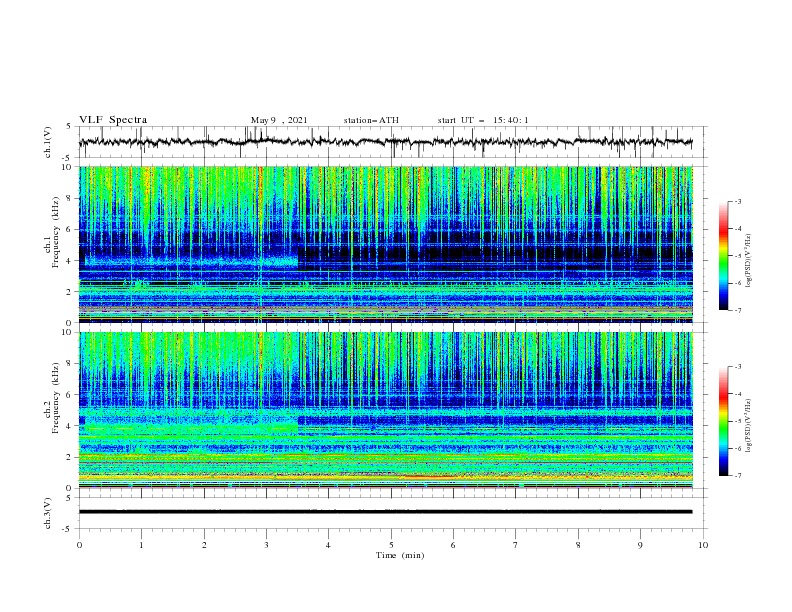
Task: Click time axis tick label '10'
Action: pos(703,545)
